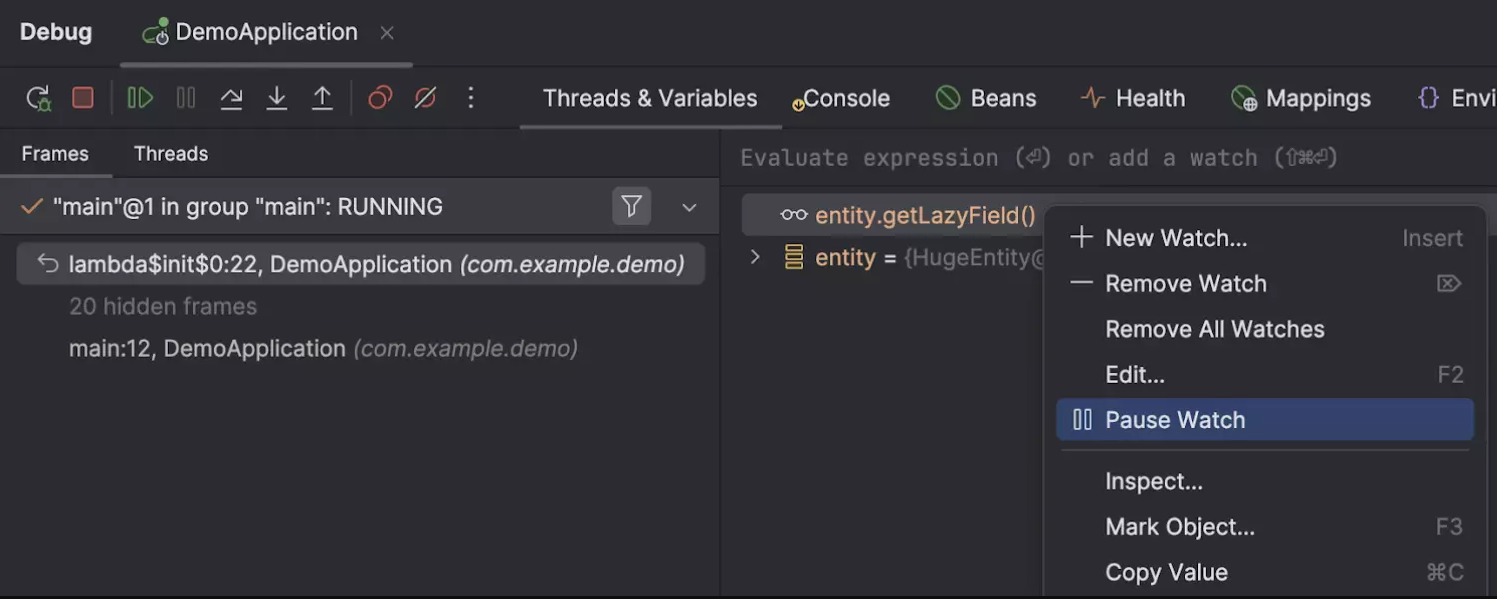This screenshot has height=599, width=1497.
Task: Select the lambda$init$0:22 frame
Action: coord(361,264)
